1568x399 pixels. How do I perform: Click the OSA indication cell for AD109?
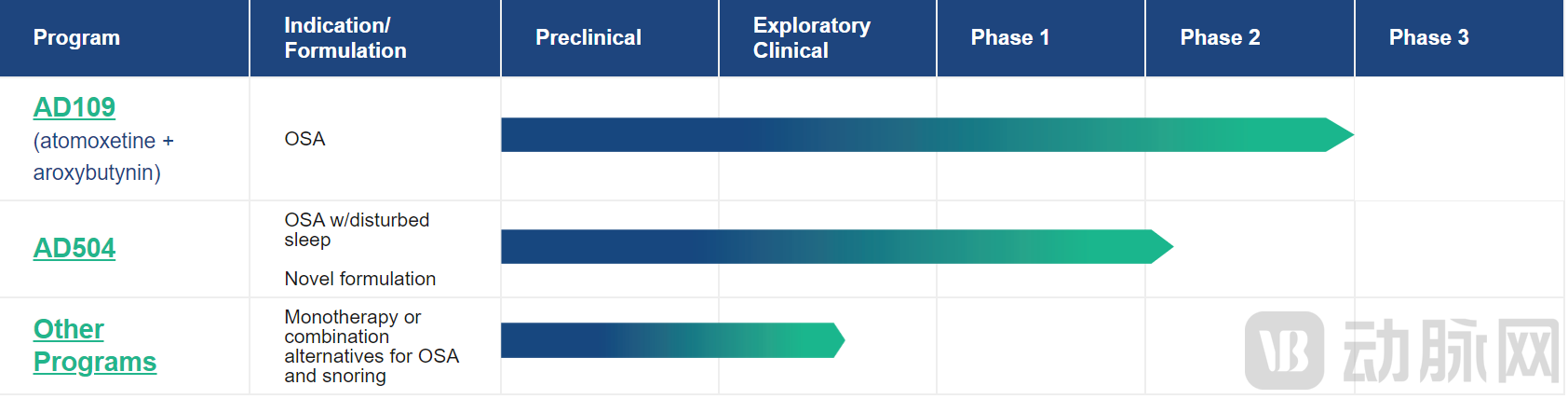pos(304,139)
